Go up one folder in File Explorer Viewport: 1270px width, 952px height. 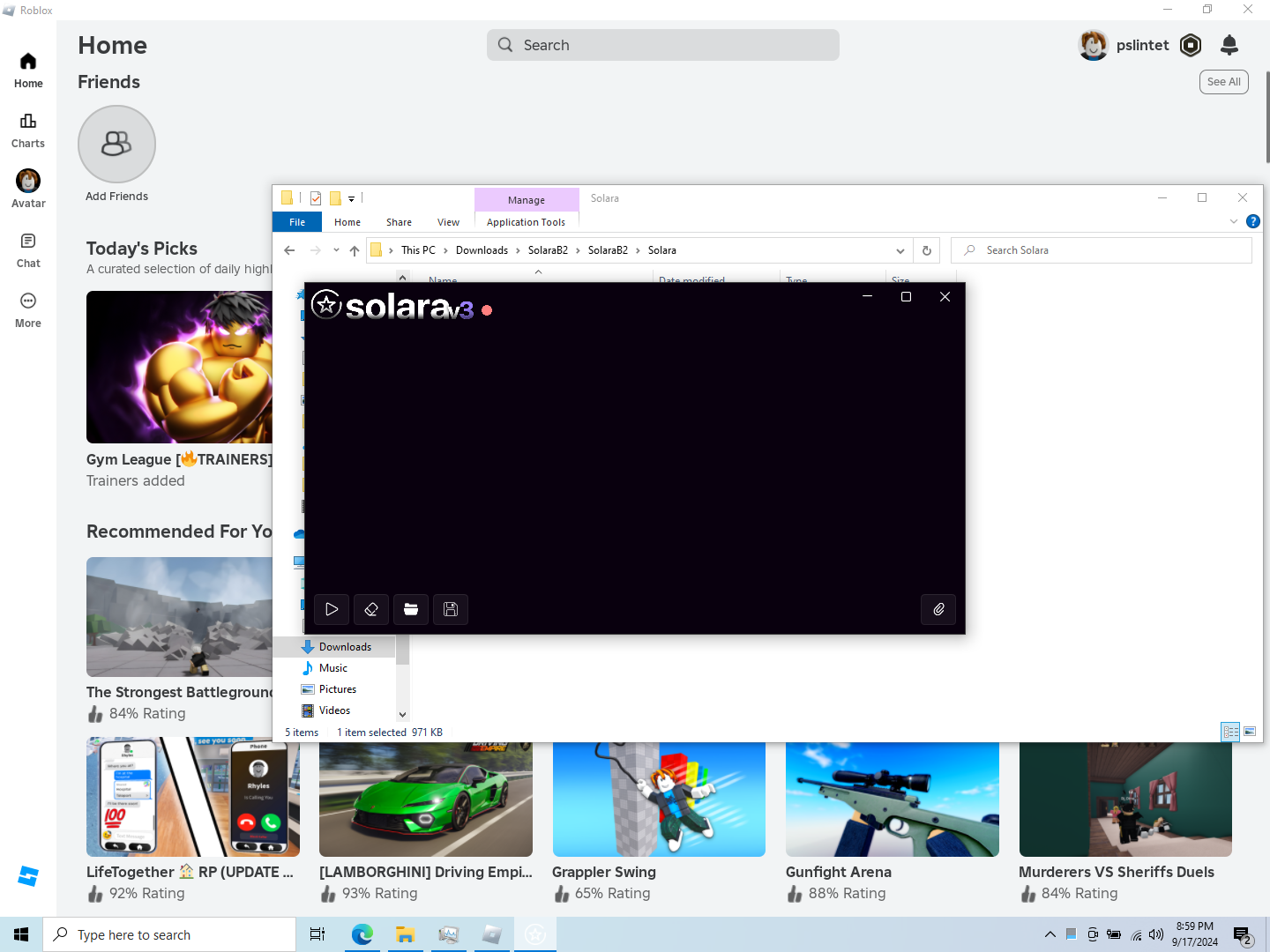pyautogui.click(x=355, y=250)
